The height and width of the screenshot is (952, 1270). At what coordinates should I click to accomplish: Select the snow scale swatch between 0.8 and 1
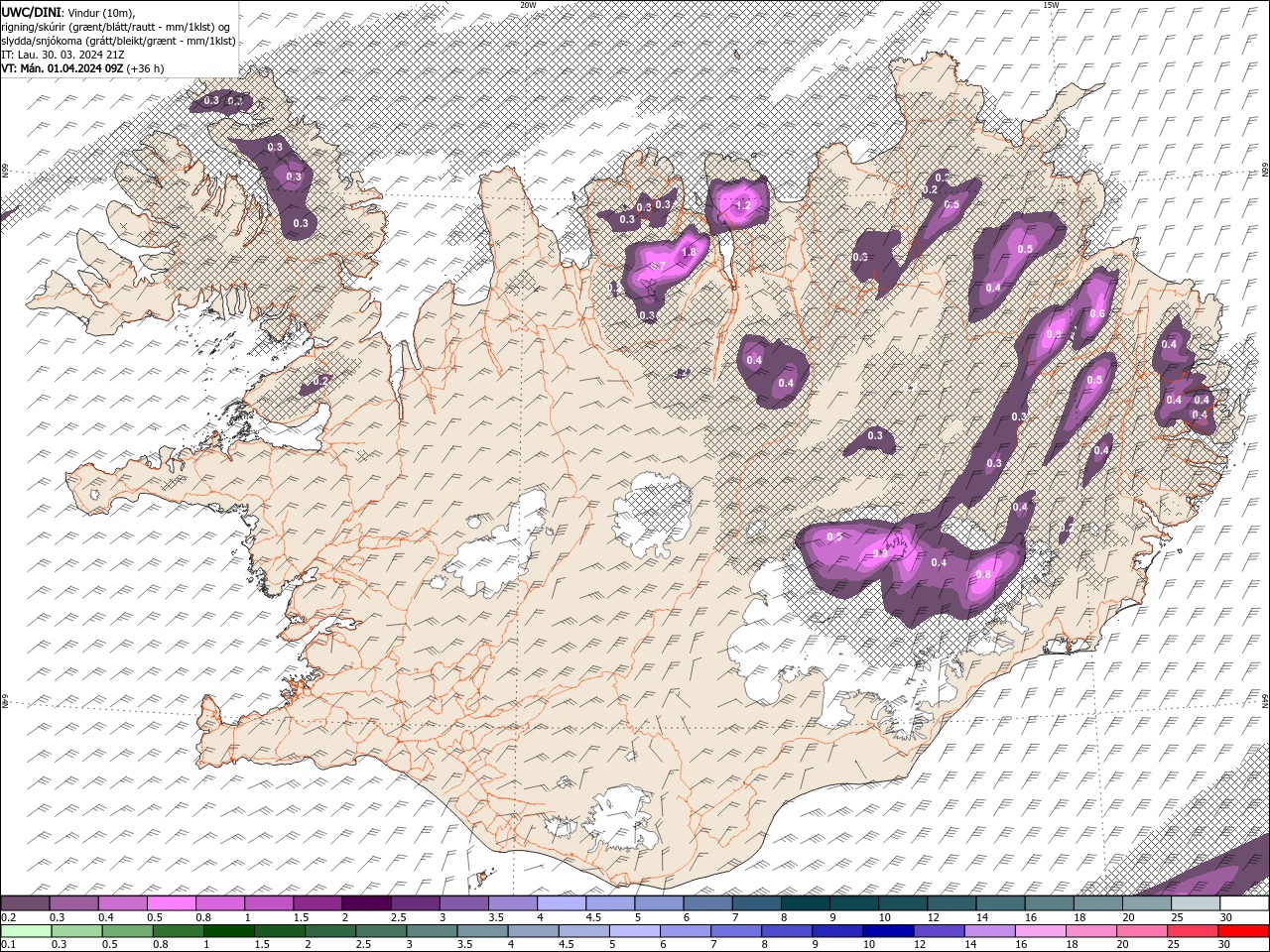tap(220, 902)
